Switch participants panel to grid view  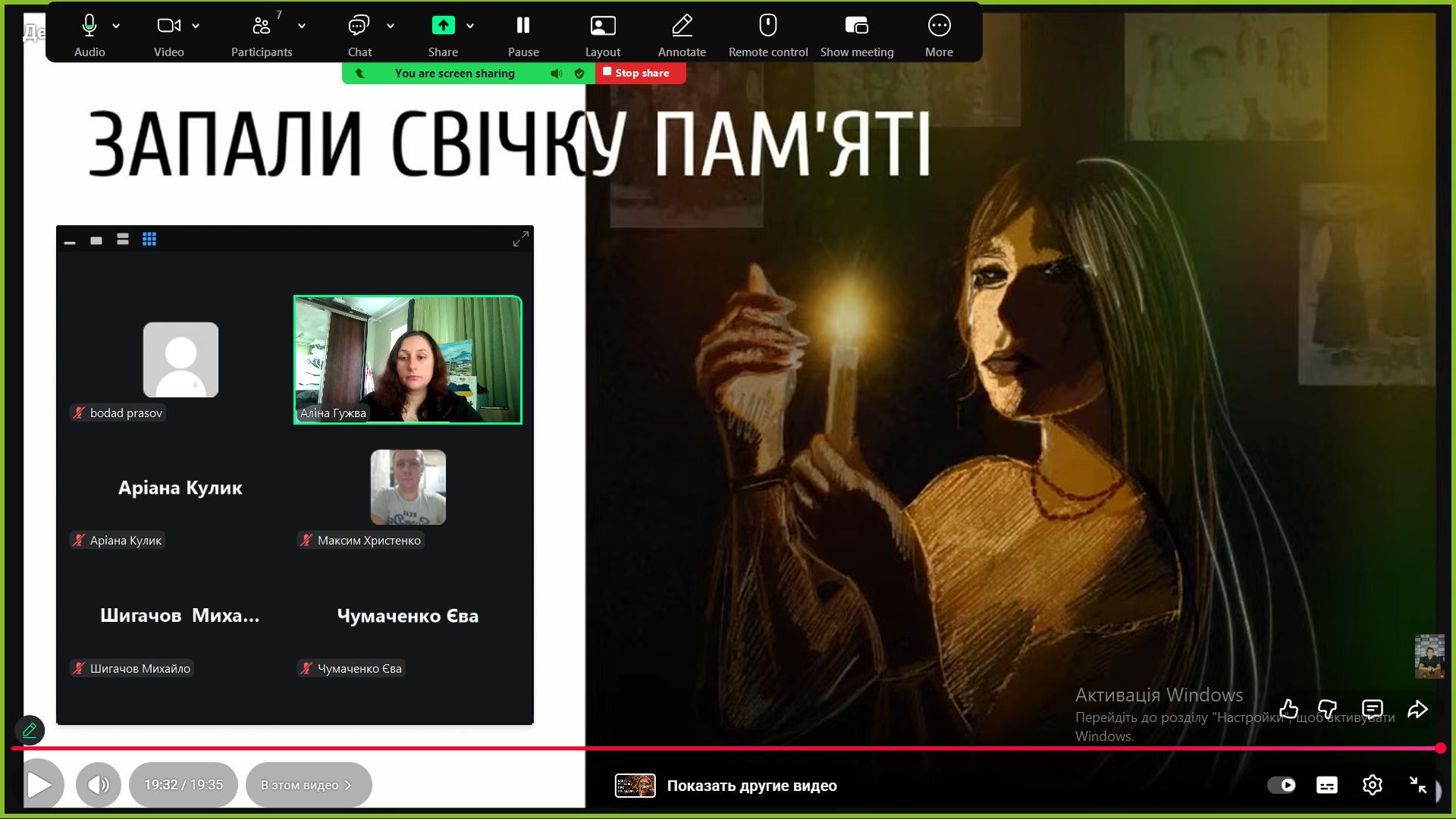(149, 240)
